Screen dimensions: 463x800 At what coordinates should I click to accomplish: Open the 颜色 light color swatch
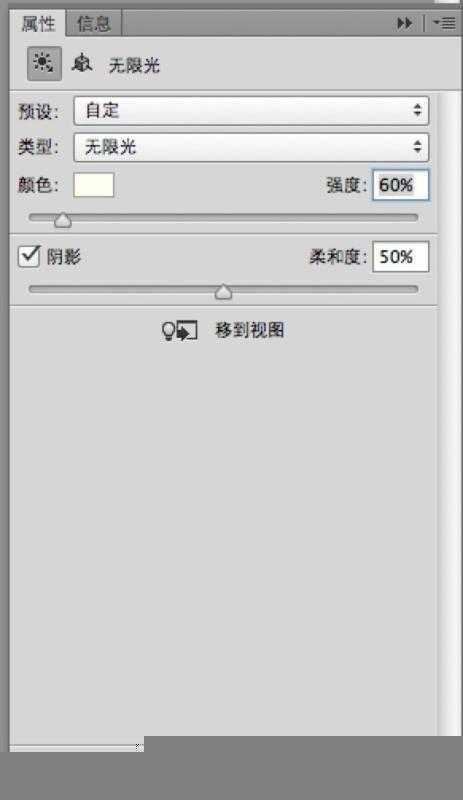94,185
